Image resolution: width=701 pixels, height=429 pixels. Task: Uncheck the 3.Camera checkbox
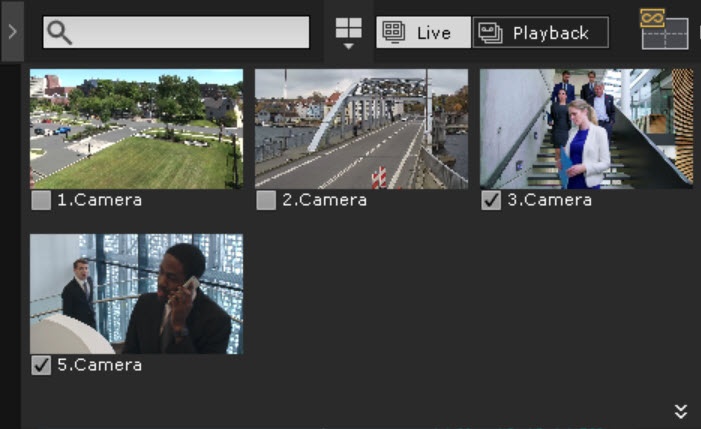click(491, 200)
